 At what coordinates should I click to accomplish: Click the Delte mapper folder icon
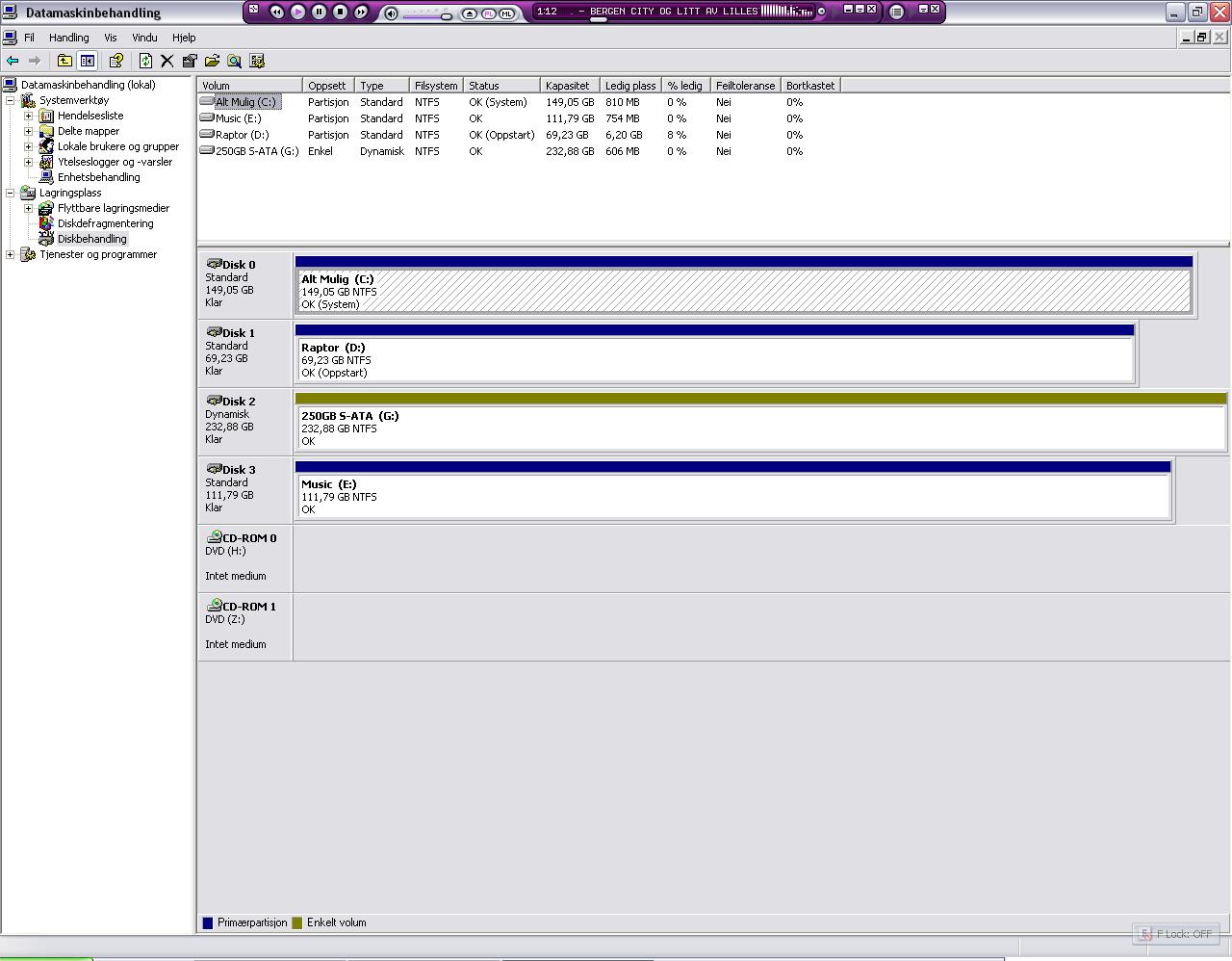46,131
